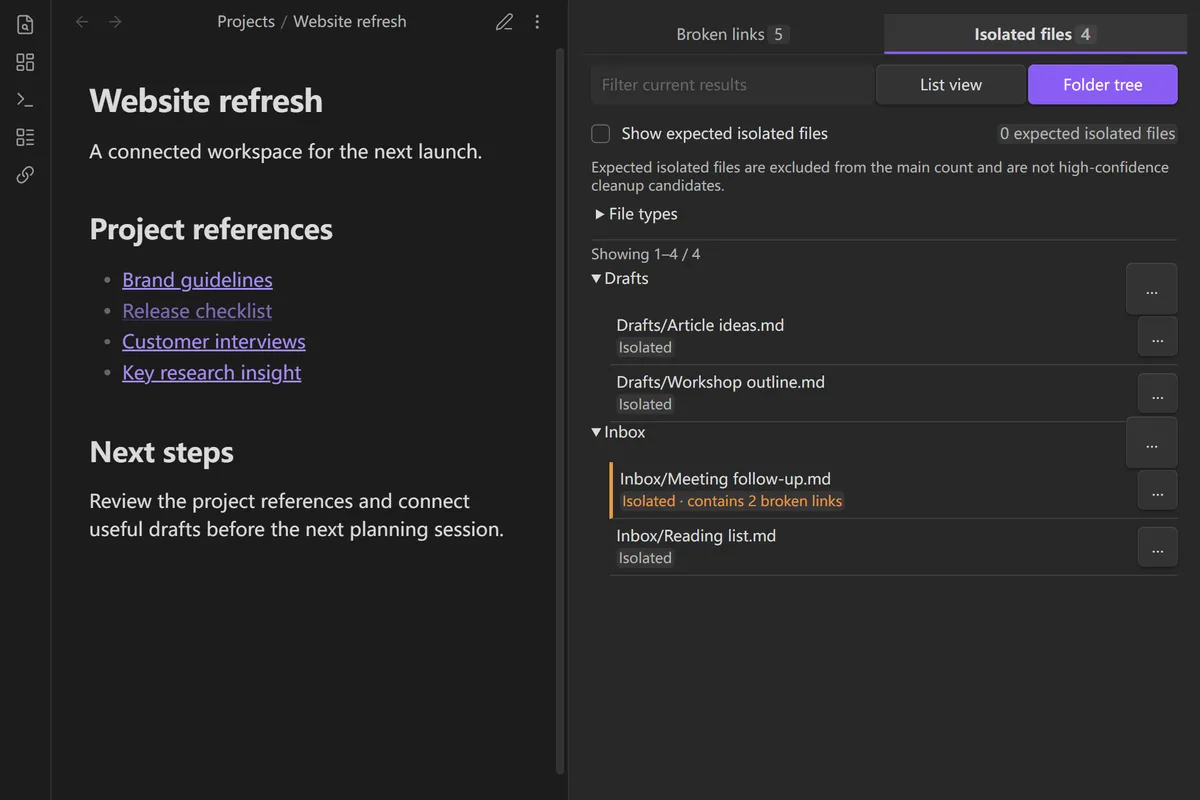This screenshot has height=800, width=1200.
Task: Click the '0 expected isolated files' badge
Action: (1087, 134)
